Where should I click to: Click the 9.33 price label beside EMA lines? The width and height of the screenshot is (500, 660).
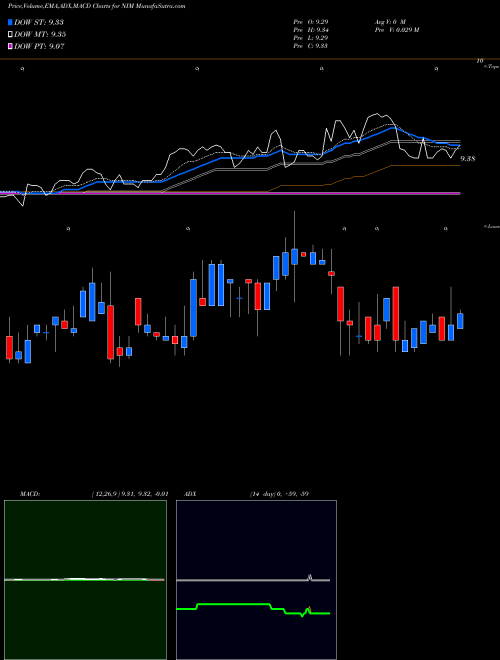click(x=468, y=159)
